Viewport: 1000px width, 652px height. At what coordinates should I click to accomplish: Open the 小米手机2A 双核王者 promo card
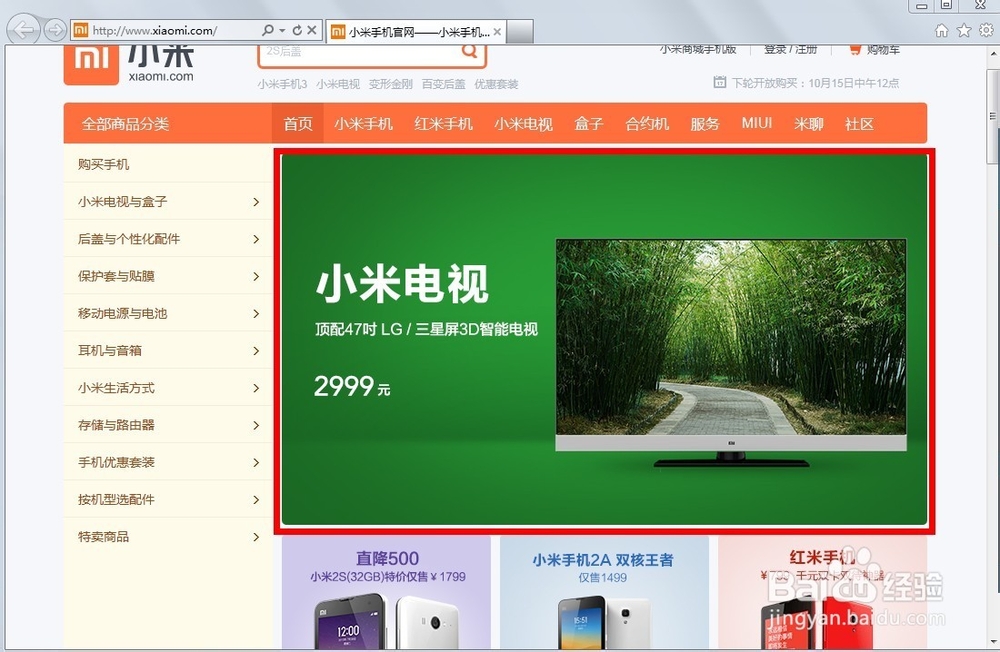(x=604, y=593)
